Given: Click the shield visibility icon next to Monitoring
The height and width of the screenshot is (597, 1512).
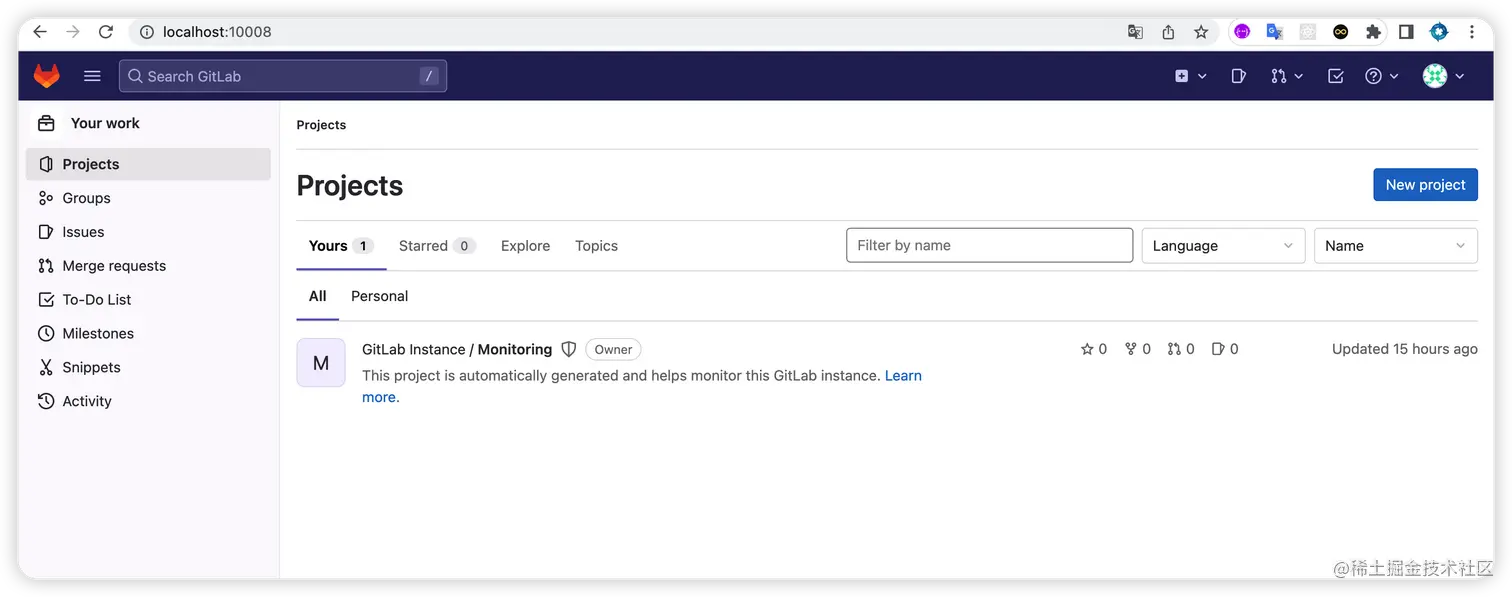Looking at the screenshot, I should (569, 349).
